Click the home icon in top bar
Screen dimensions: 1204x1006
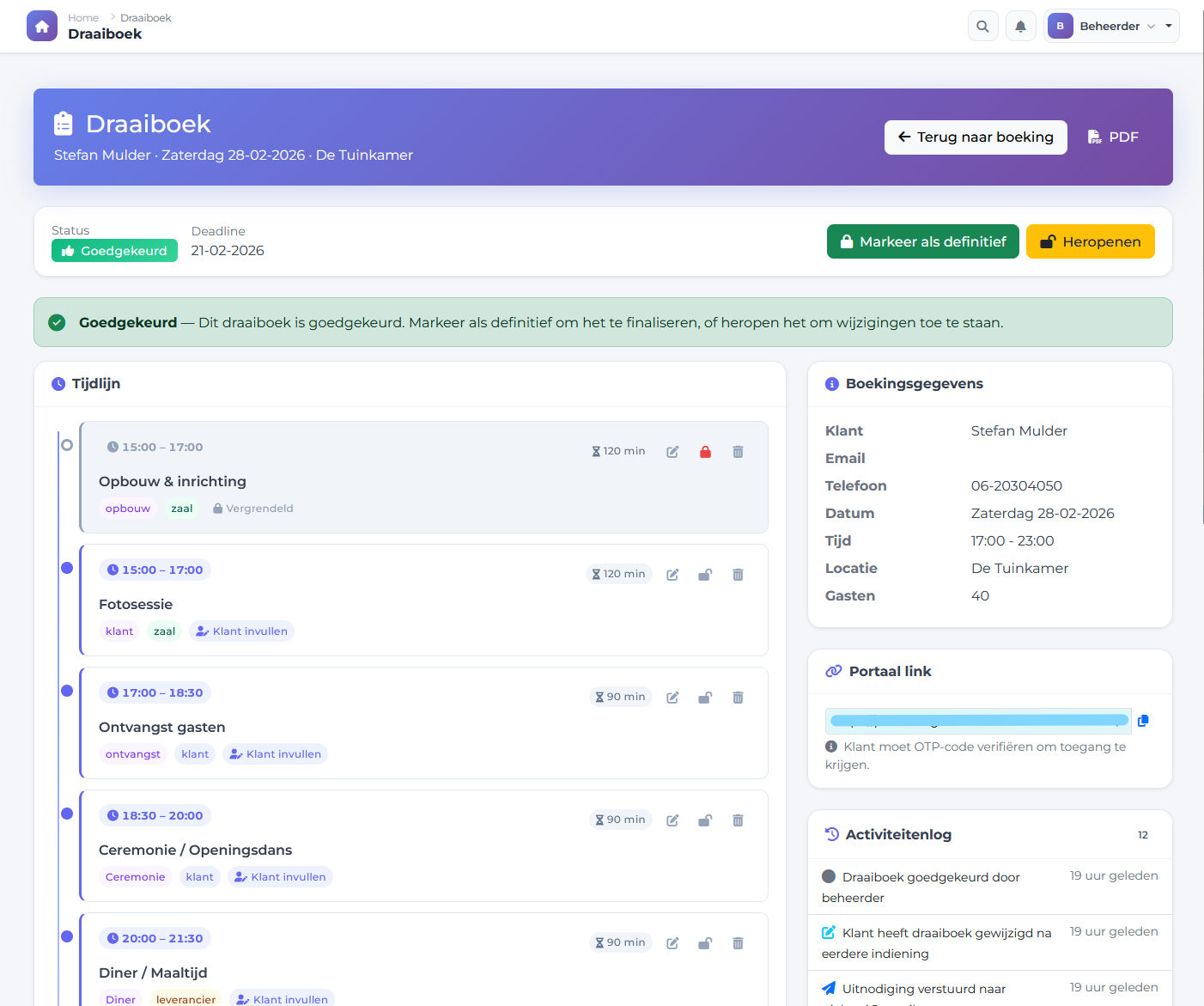pyautogui.click(x=42, y=26)
